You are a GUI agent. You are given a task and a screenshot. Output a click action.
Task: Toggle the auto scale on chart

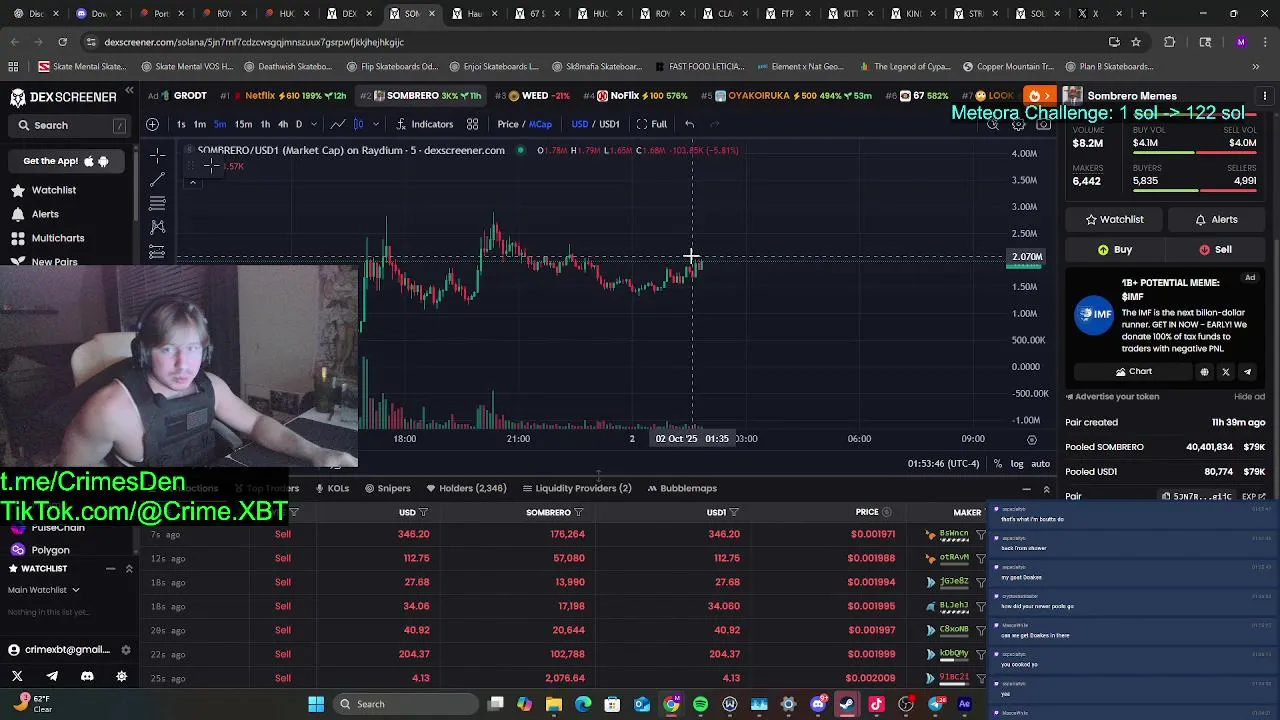click(1041, 464)
